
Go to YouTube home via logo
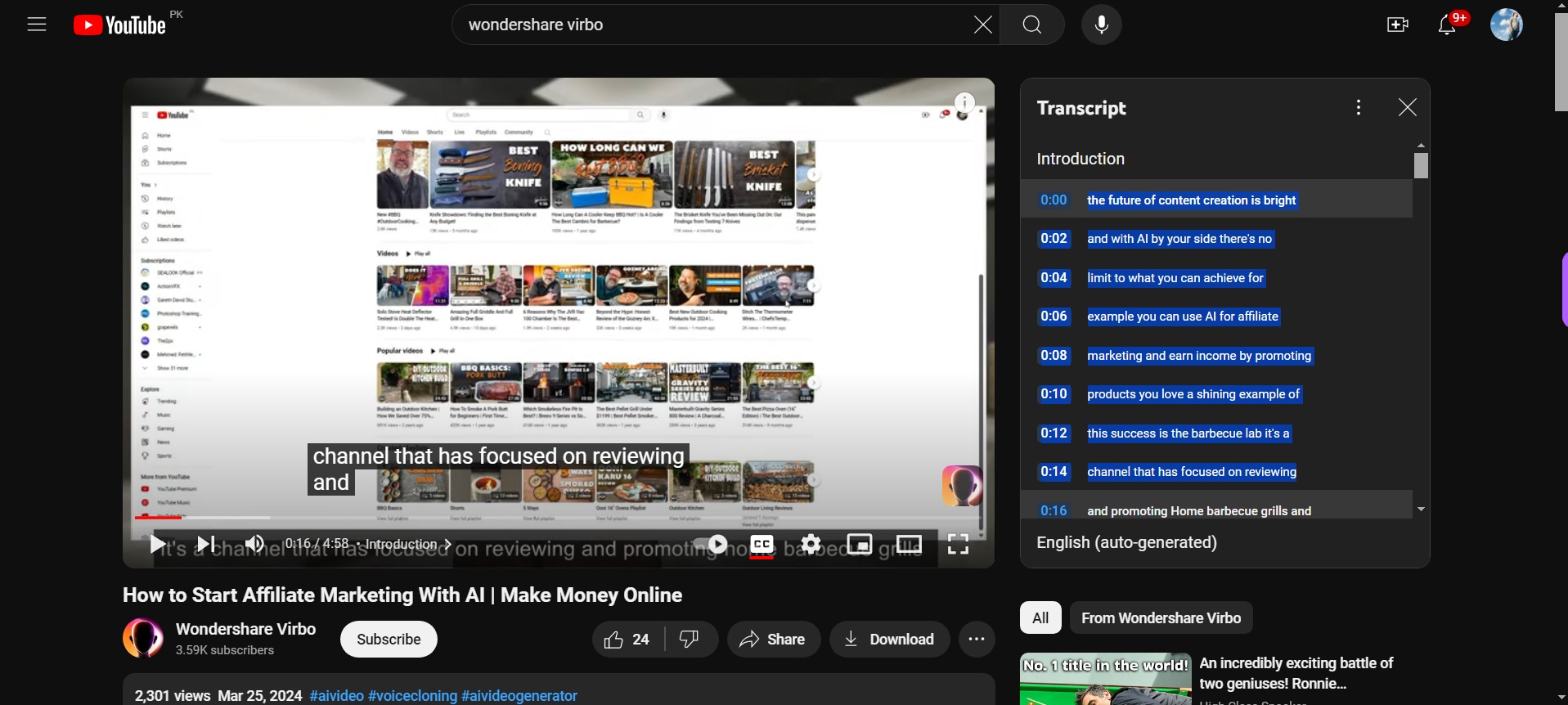pyautogui.click(x=120, y=25)
